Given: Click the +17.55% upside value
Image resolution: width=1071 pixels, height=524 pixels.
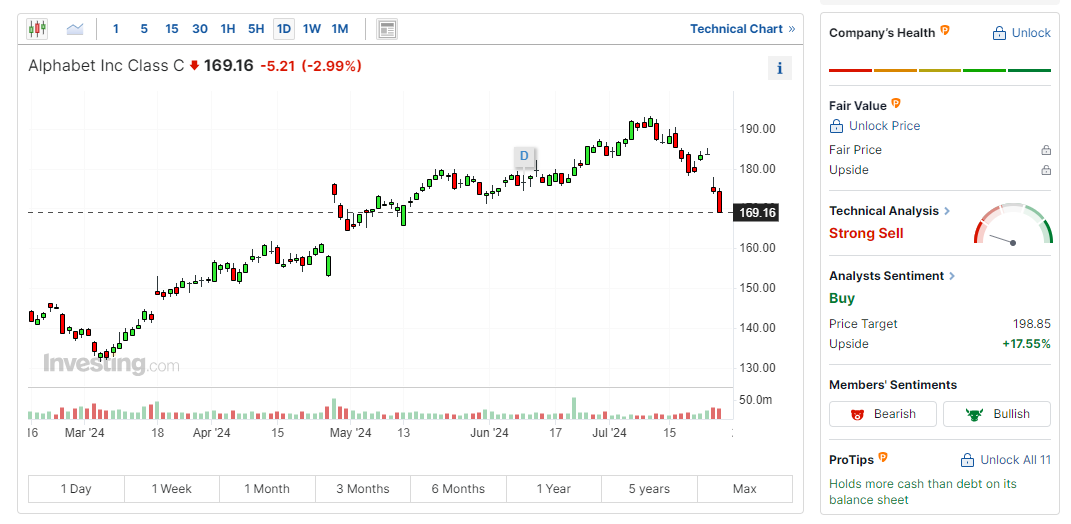Looking at the screenshot, I should click(1026, 344).
